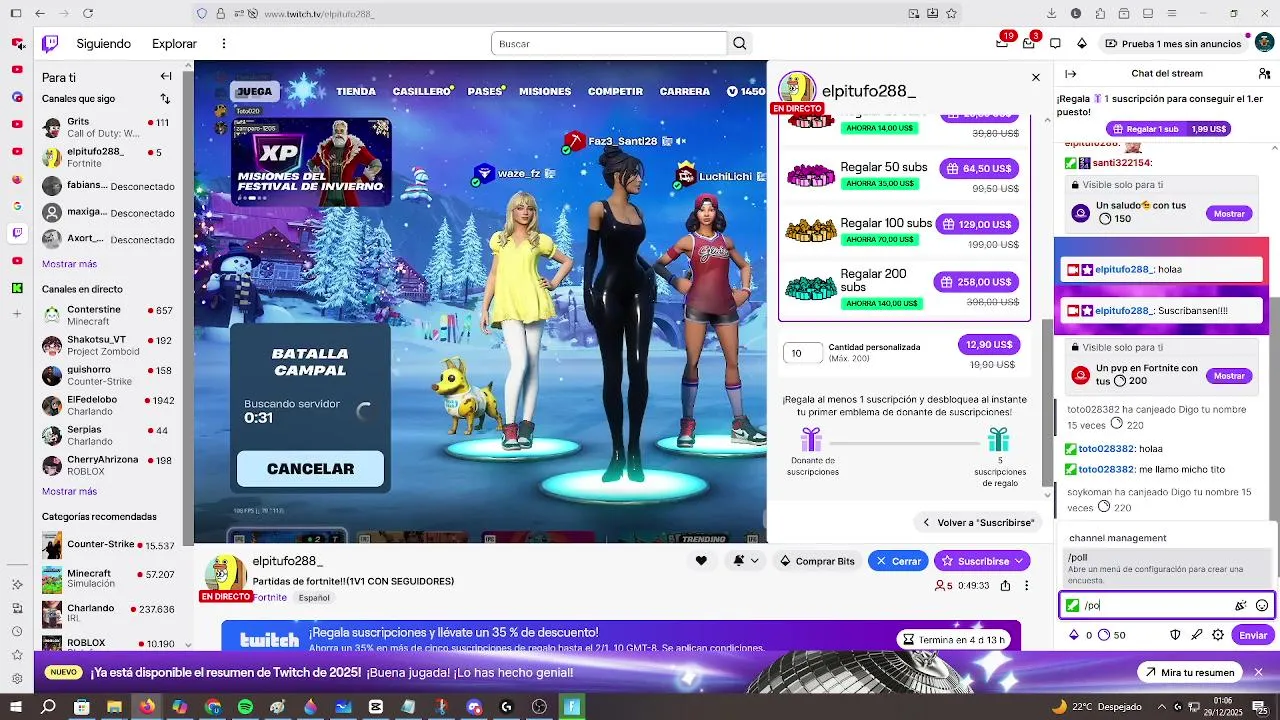
Task: Buy 200 gift subs for 258,00 US$
Action: pos(976,282)
